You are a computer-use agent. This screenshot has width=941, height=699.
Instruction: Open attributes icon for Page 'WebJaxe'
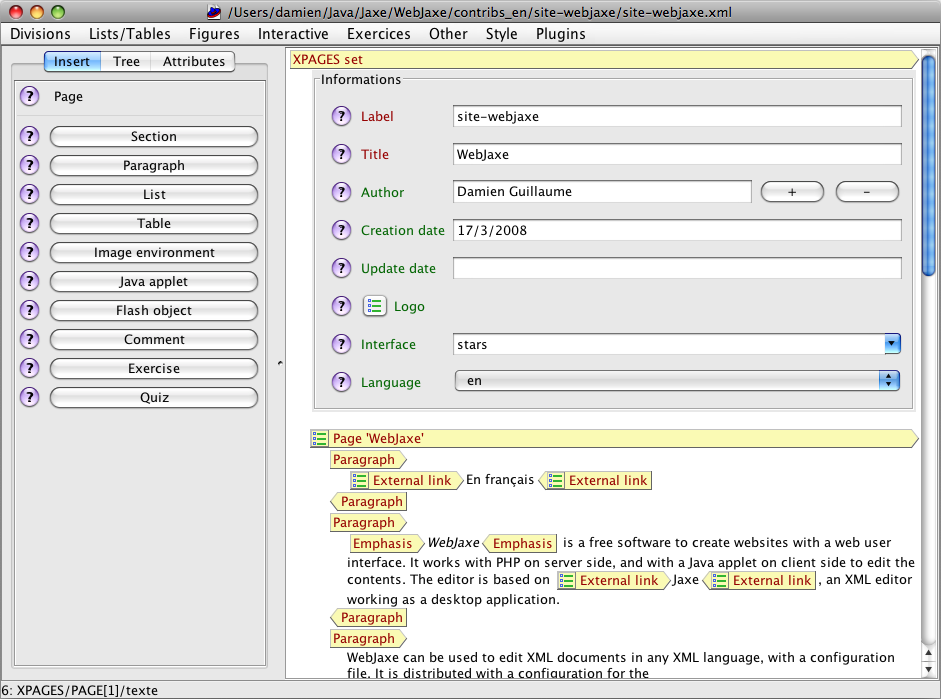[x=319, y=438]
